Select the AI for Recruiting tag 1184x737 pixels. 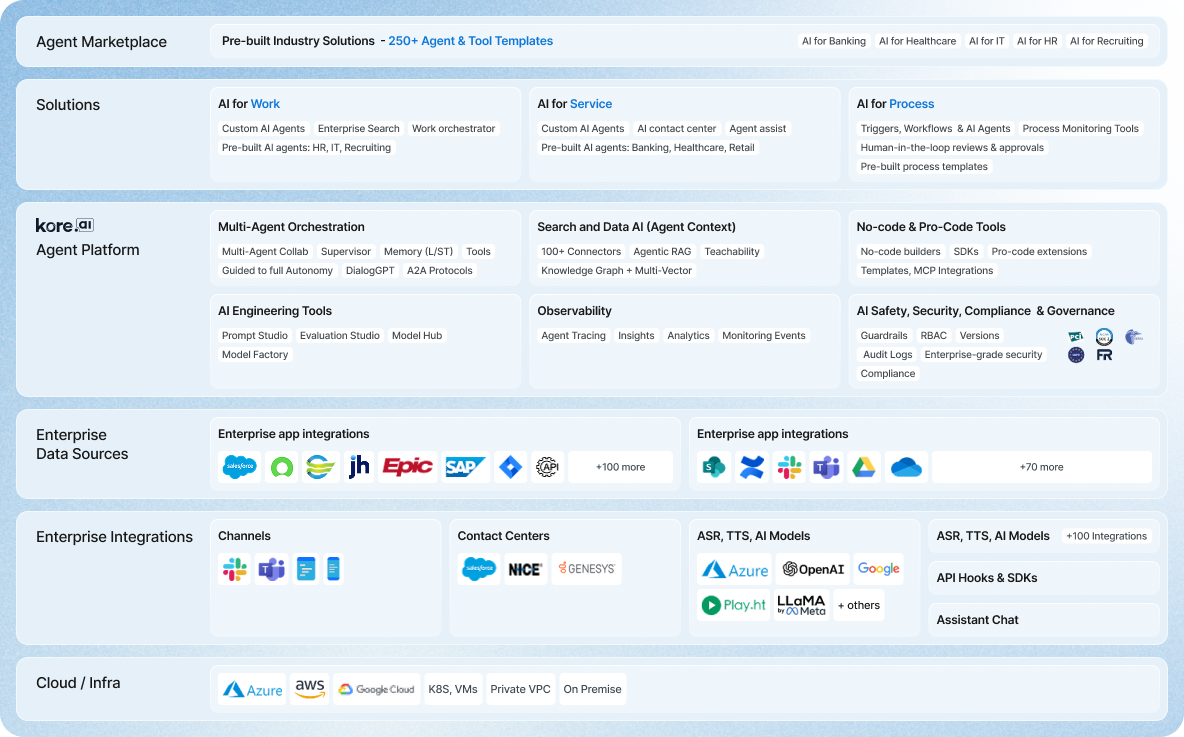pyautogui.click(x=1106, y=41)
